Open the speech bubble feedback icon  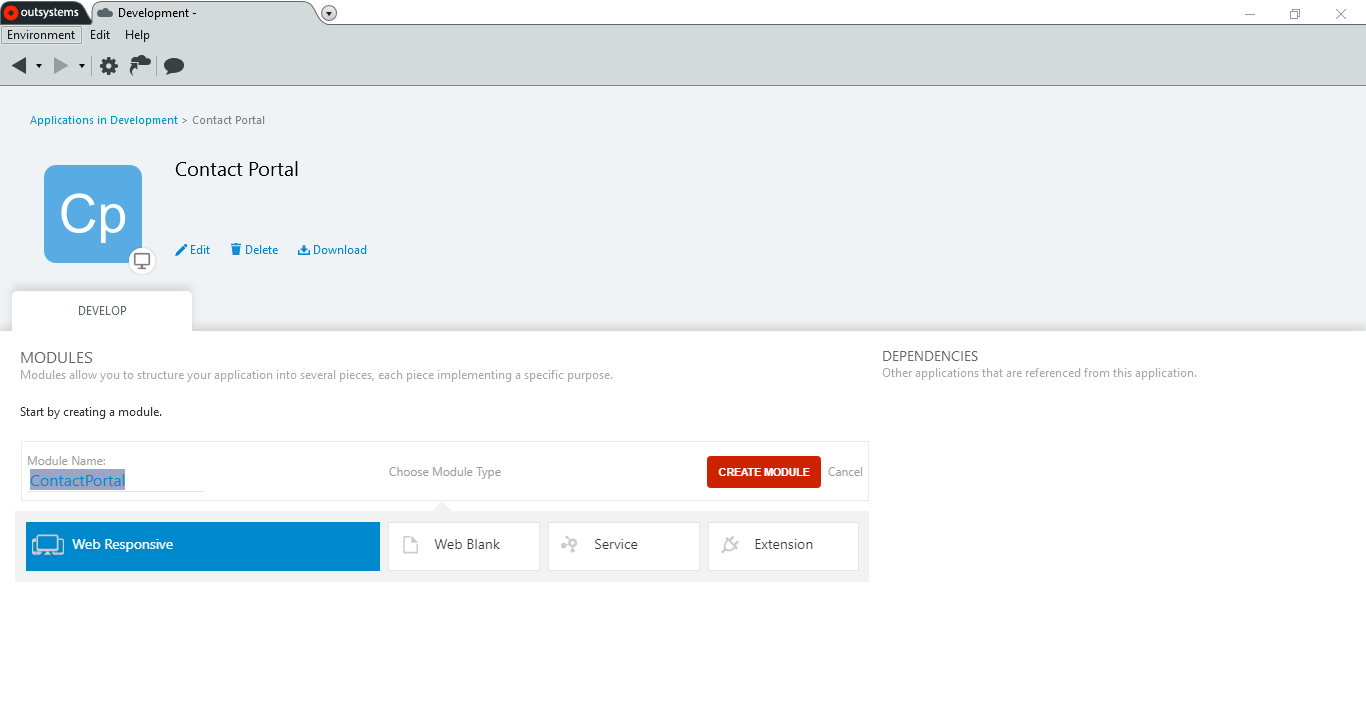tap(174, 66)
